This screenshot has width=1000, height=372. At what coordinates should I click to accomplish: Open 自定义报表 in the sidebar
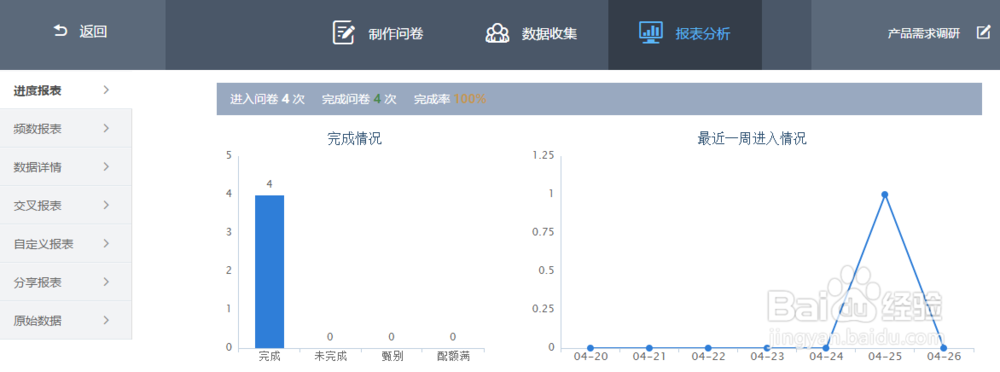tap(66, 244)
